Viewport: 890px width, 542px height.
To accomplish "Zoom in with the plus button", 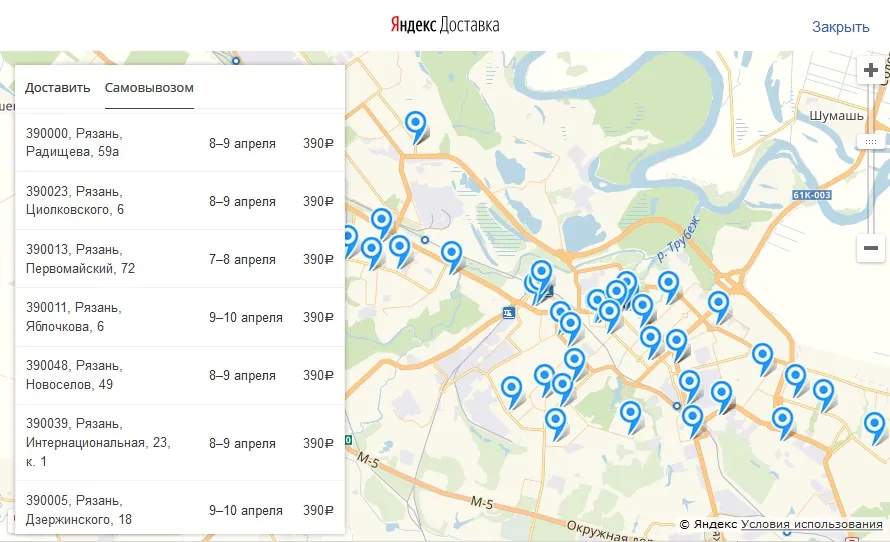I will pos(870,71).
